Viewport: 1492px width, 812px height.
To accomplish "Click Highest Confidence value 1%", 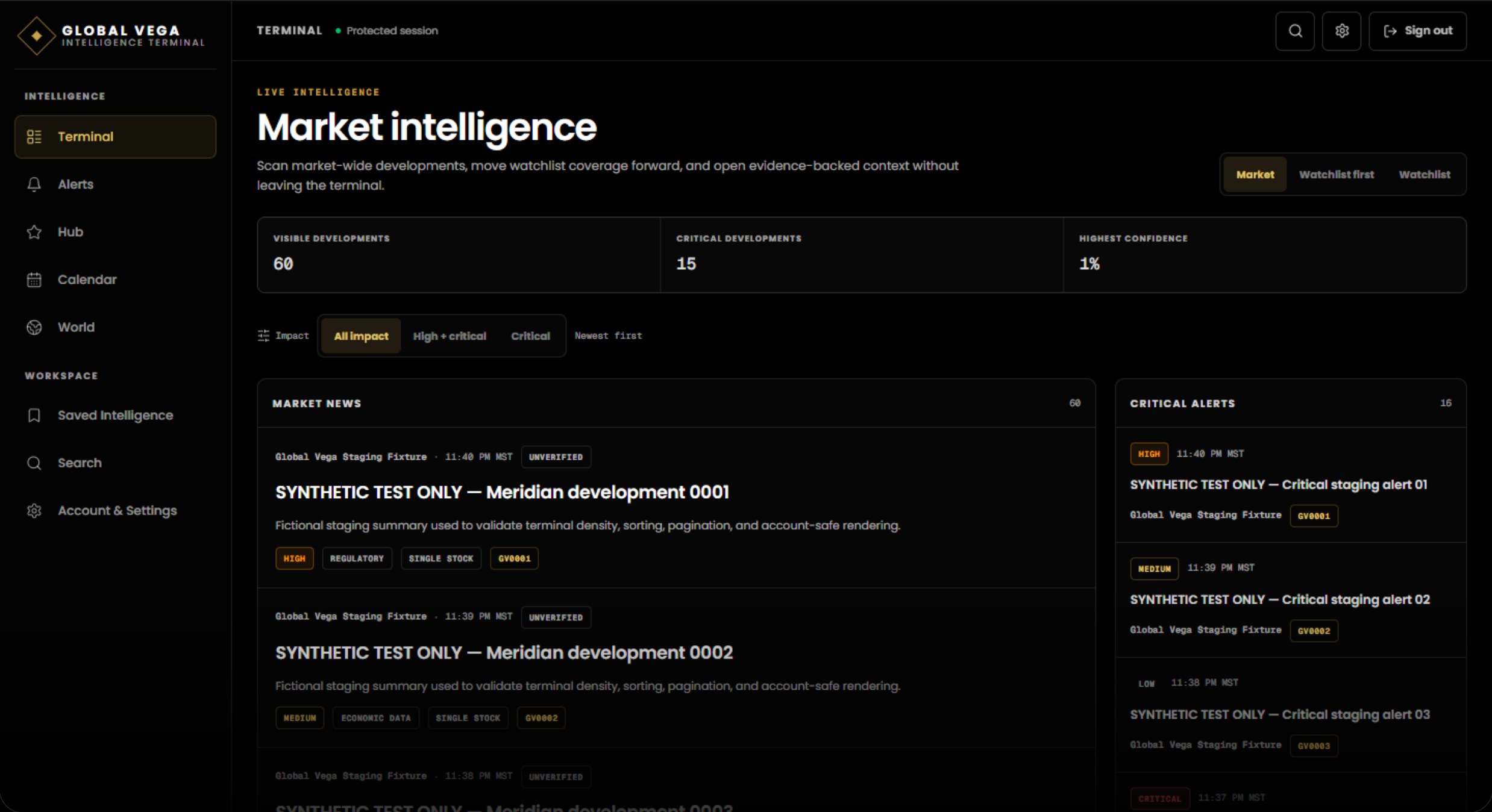I will click(x=1089, y=264).
